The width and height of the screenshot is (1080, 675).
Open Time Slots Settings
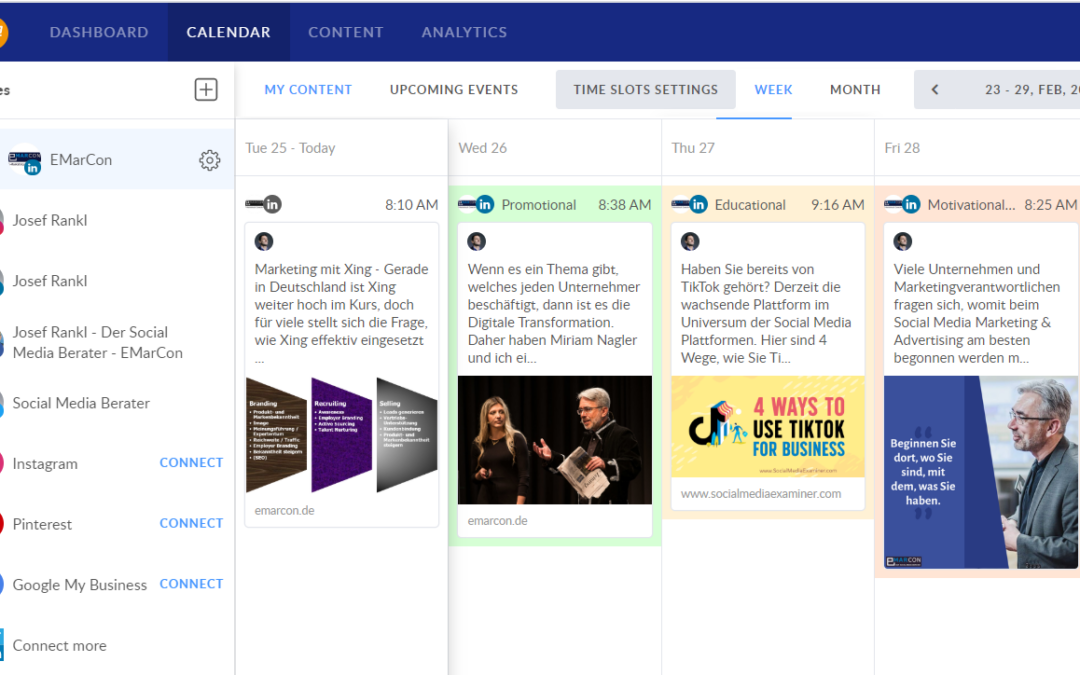645,90
